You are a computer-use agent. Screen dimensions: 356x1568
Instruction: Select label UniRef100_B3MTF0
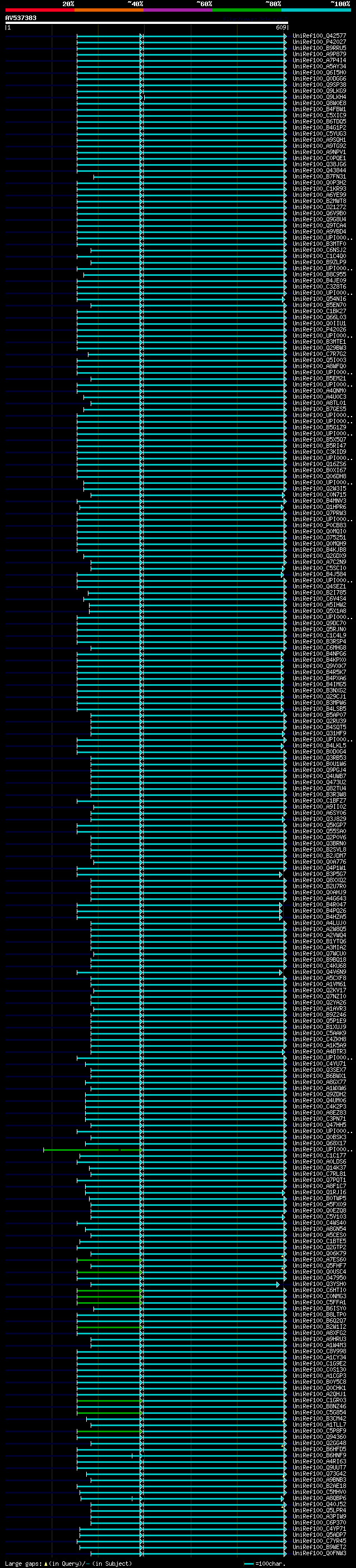click(319, 244)
